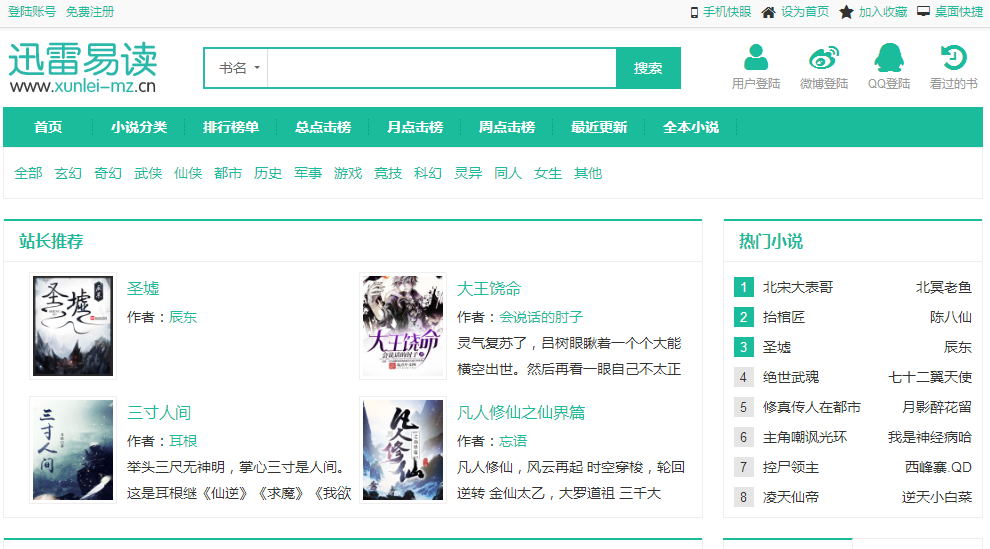Click the 免费注册 link
Viewport: 990px width, 549px height.
[x=90, y=12]
